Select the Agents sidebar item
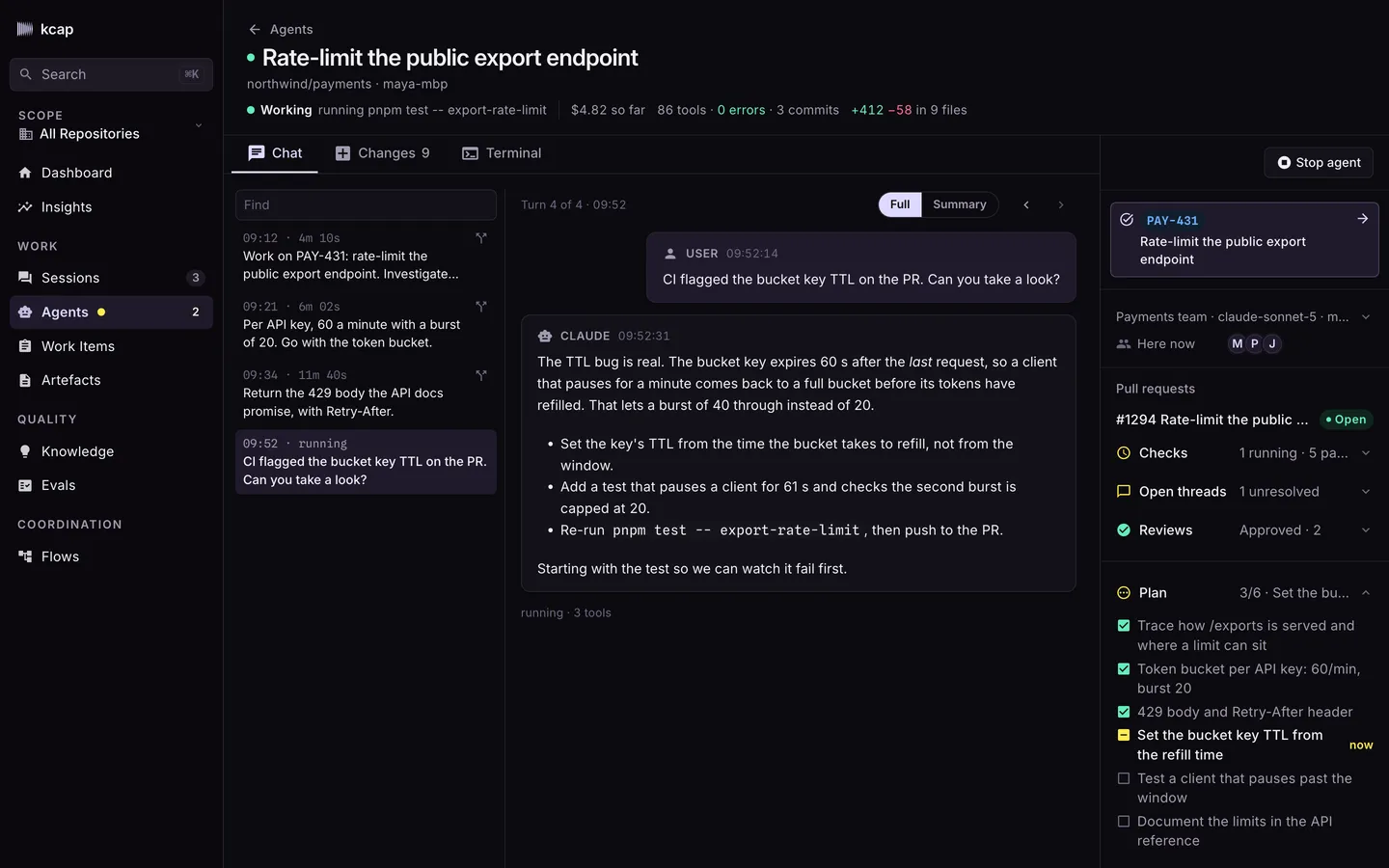1389x868 pixels. tap(111, 312)
